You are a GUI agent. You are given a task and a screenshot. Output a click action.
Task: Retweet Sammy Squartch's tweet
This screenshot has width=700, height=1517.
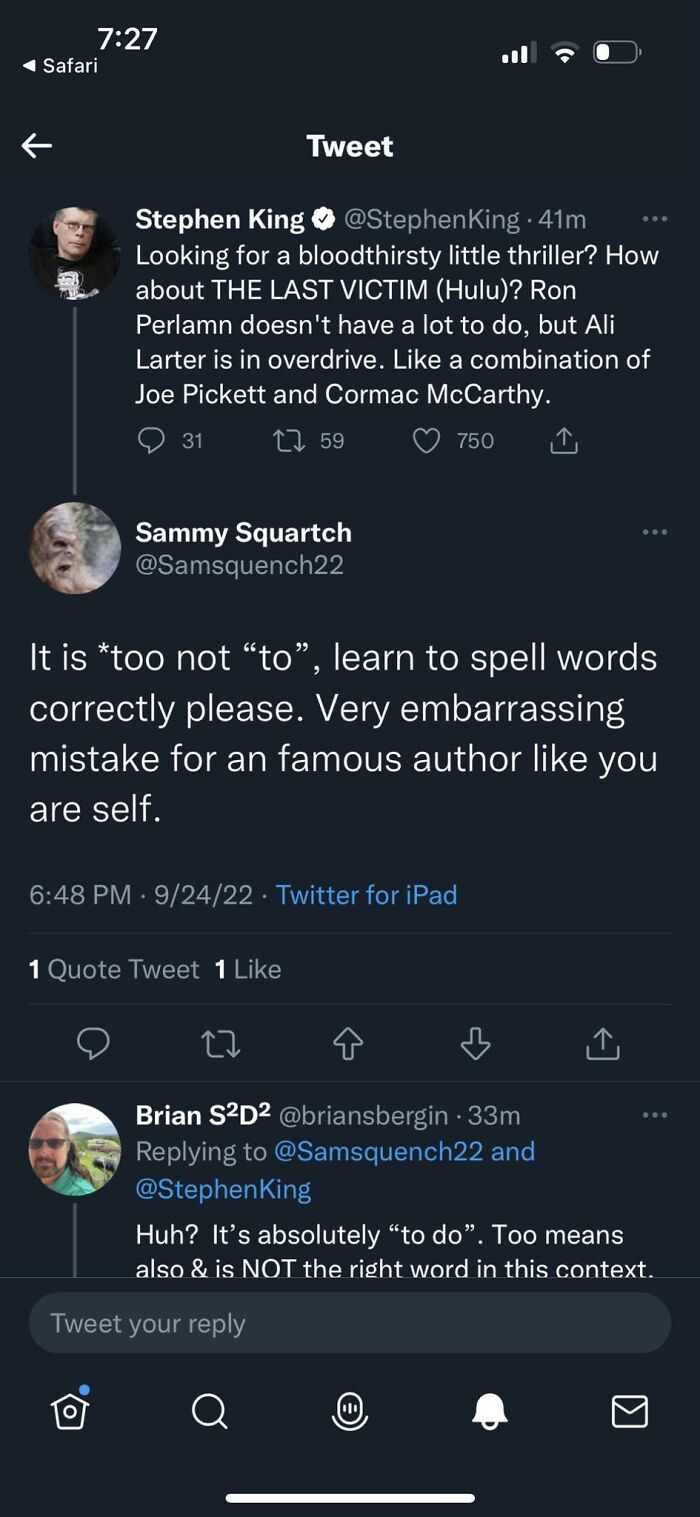point(220,1044)
